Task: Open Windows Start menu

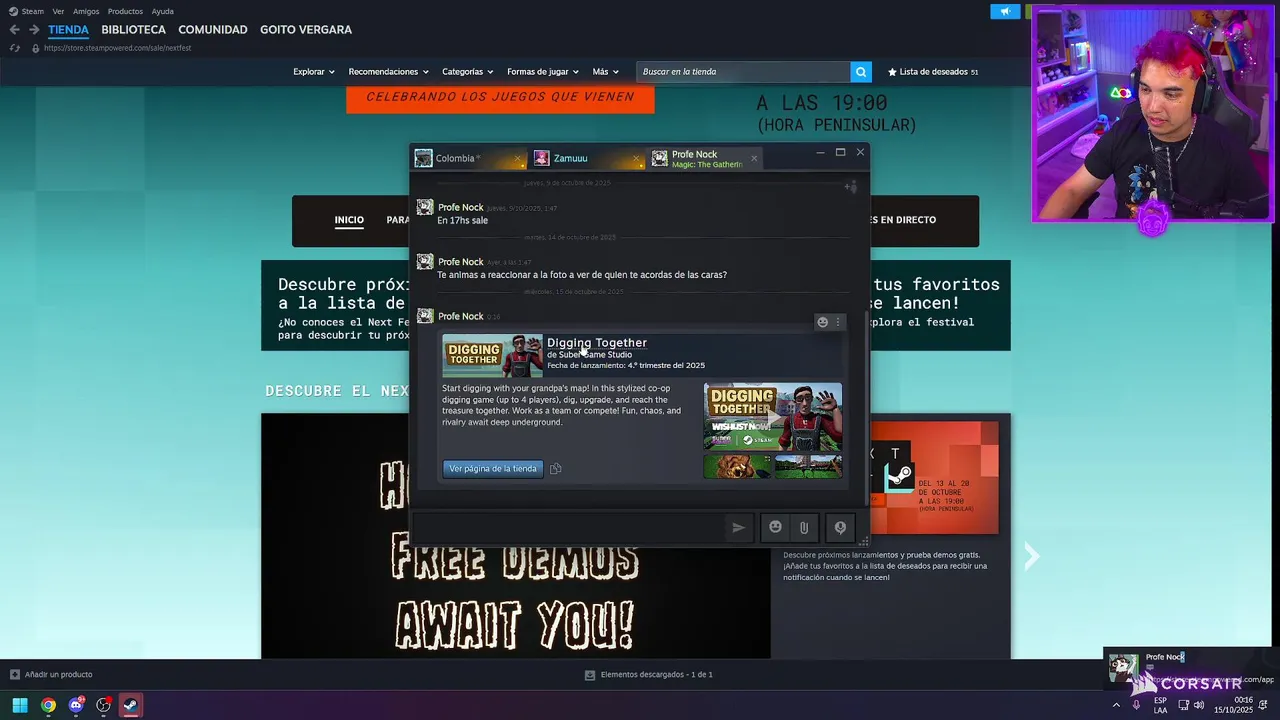Action: (x=20, y=706)
